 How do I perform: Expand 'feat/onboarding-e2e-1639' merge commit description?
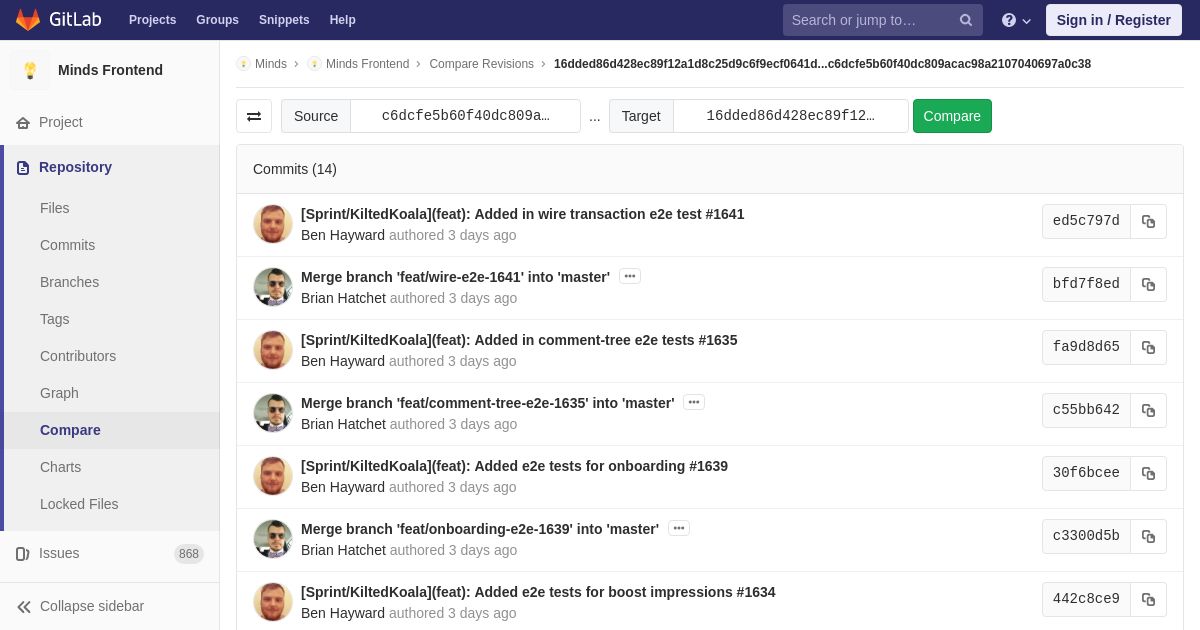pos(679,528)
